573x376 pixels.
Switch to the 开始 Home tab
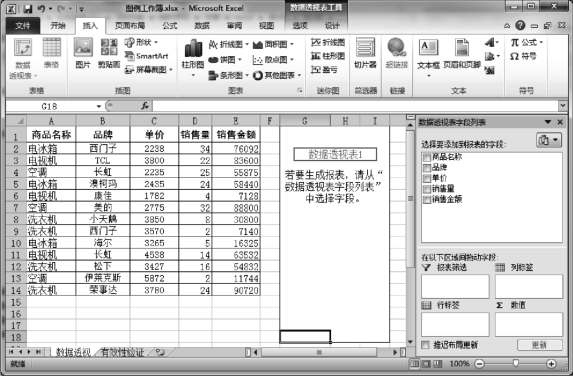pyautogui.click(x=58, y=26)
